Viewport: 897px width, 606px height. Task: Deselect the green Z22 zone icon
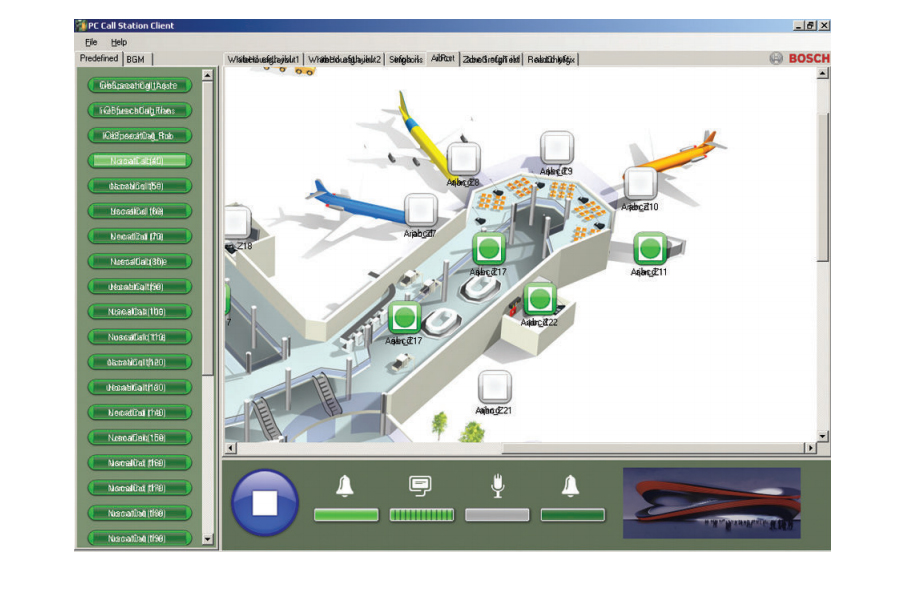pos(539,299)
